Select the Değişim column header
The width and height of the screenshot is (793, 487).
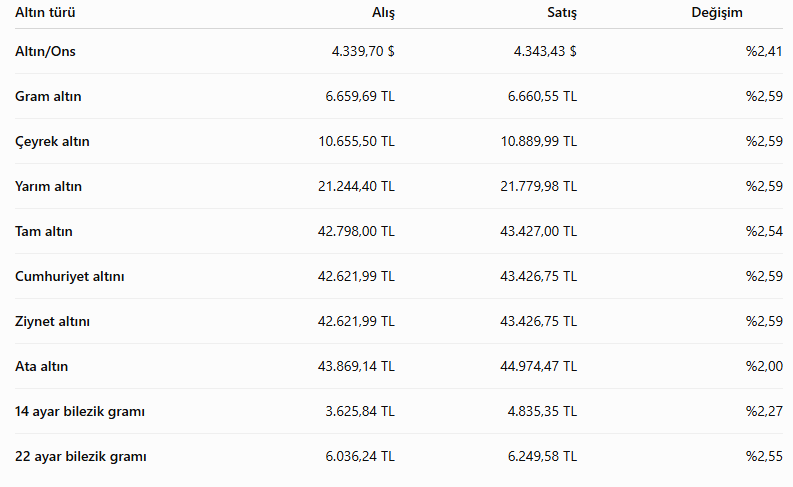click(x=717, y=13)
